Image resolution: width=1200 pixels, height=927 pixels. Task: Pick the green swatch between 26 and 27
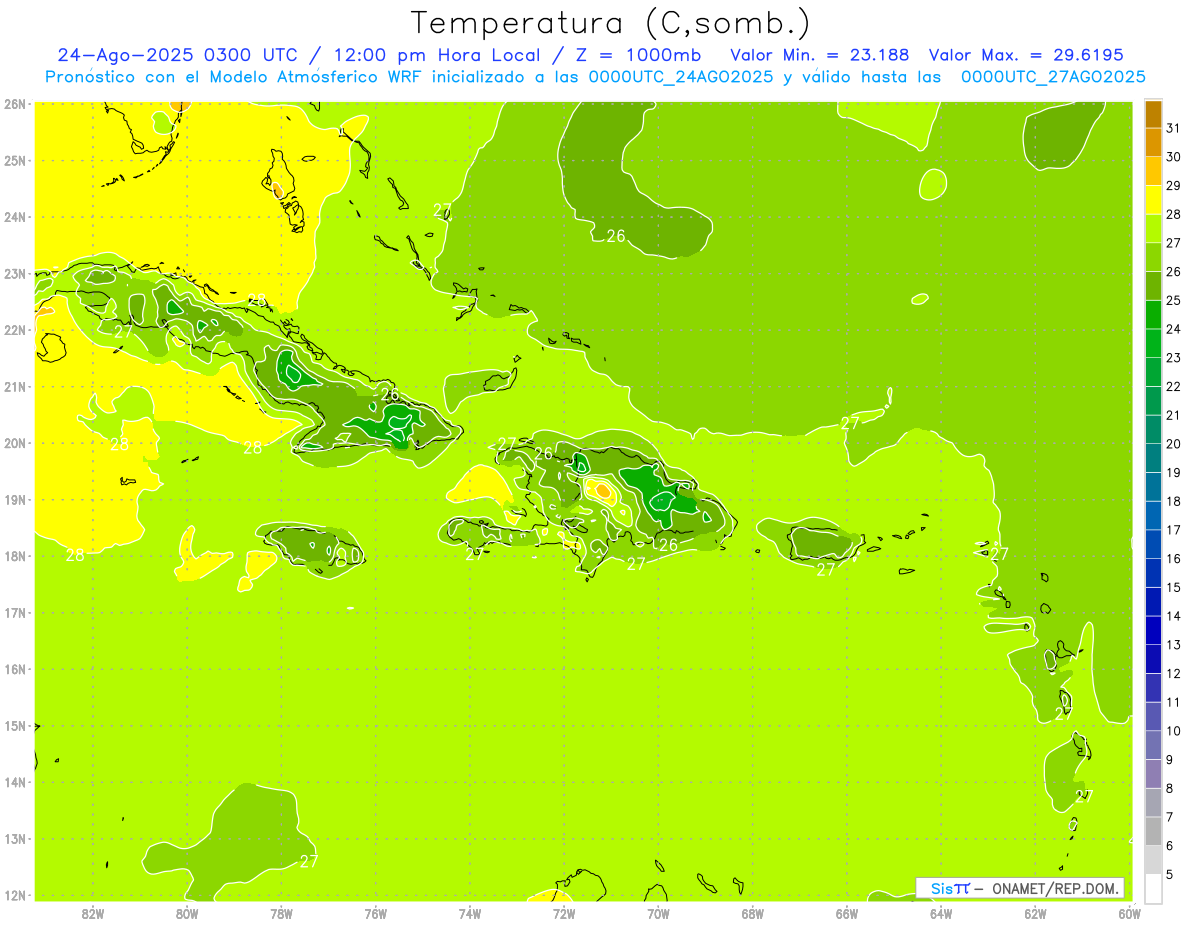[x=1153, y=258]
